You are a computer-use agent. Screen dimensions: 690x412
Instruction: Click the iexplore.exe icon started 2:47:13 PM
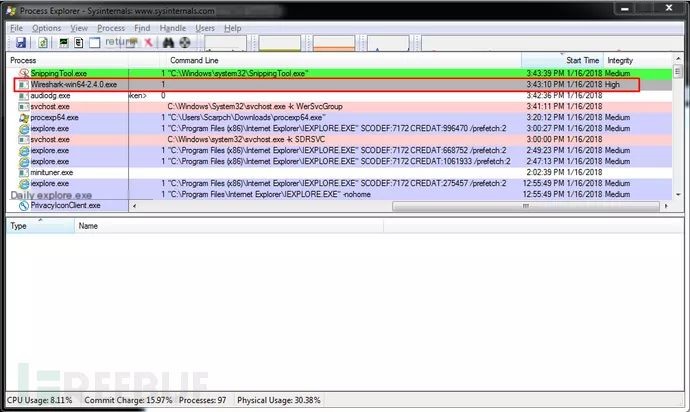[x=24, y=162]
